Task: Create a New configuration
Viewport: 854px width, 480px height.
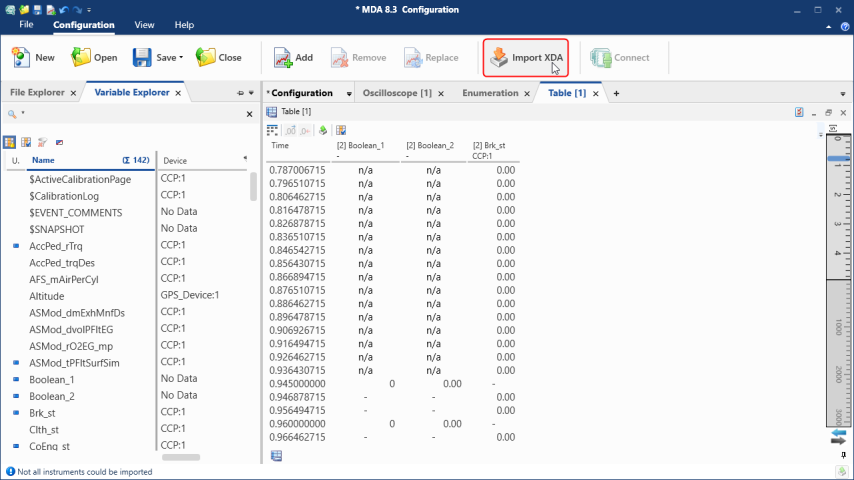Action: [33, 58]
